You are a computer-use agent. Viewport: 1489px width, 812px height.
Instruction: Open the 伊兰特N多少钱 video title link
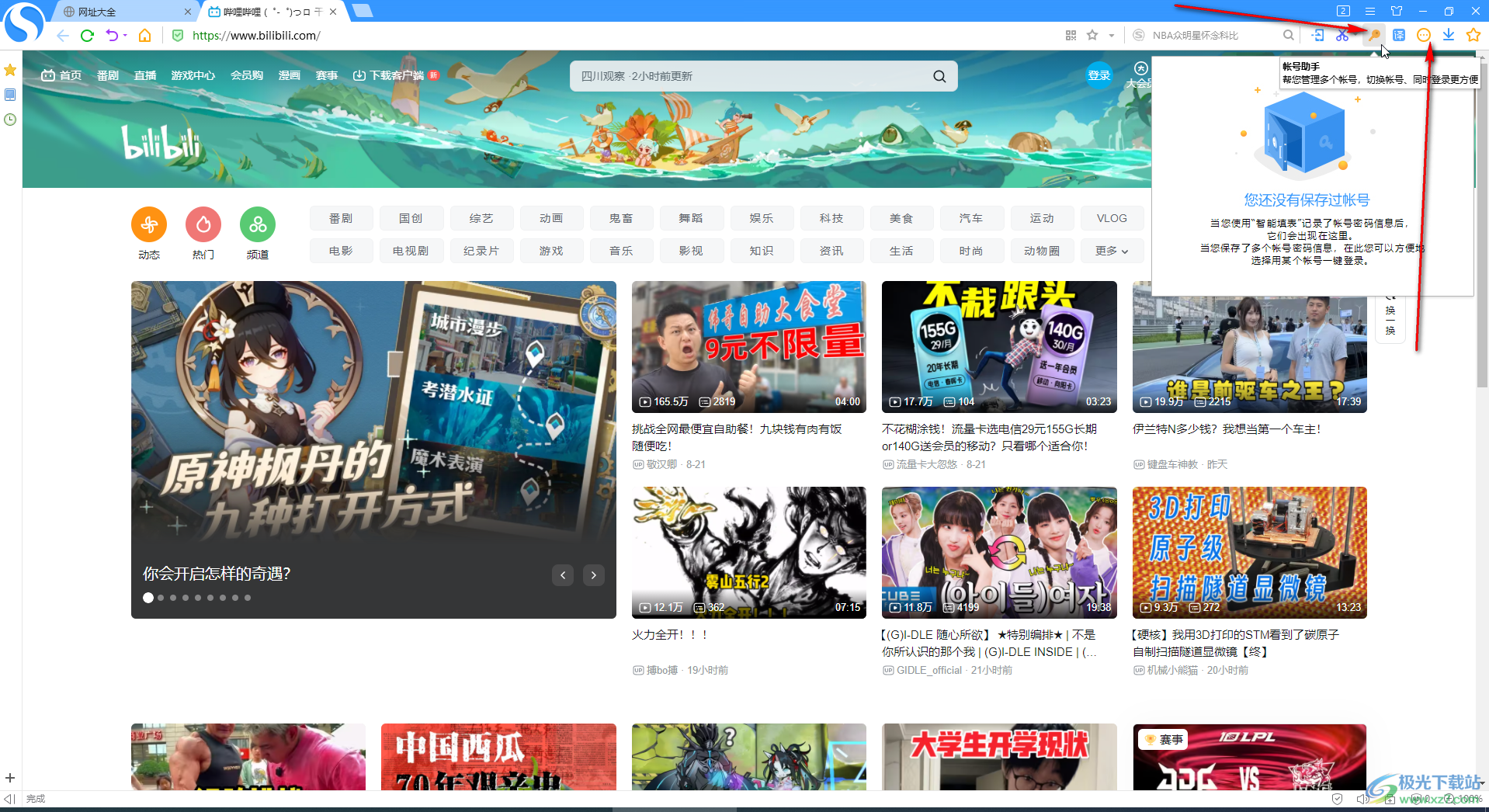(1227, 429)
